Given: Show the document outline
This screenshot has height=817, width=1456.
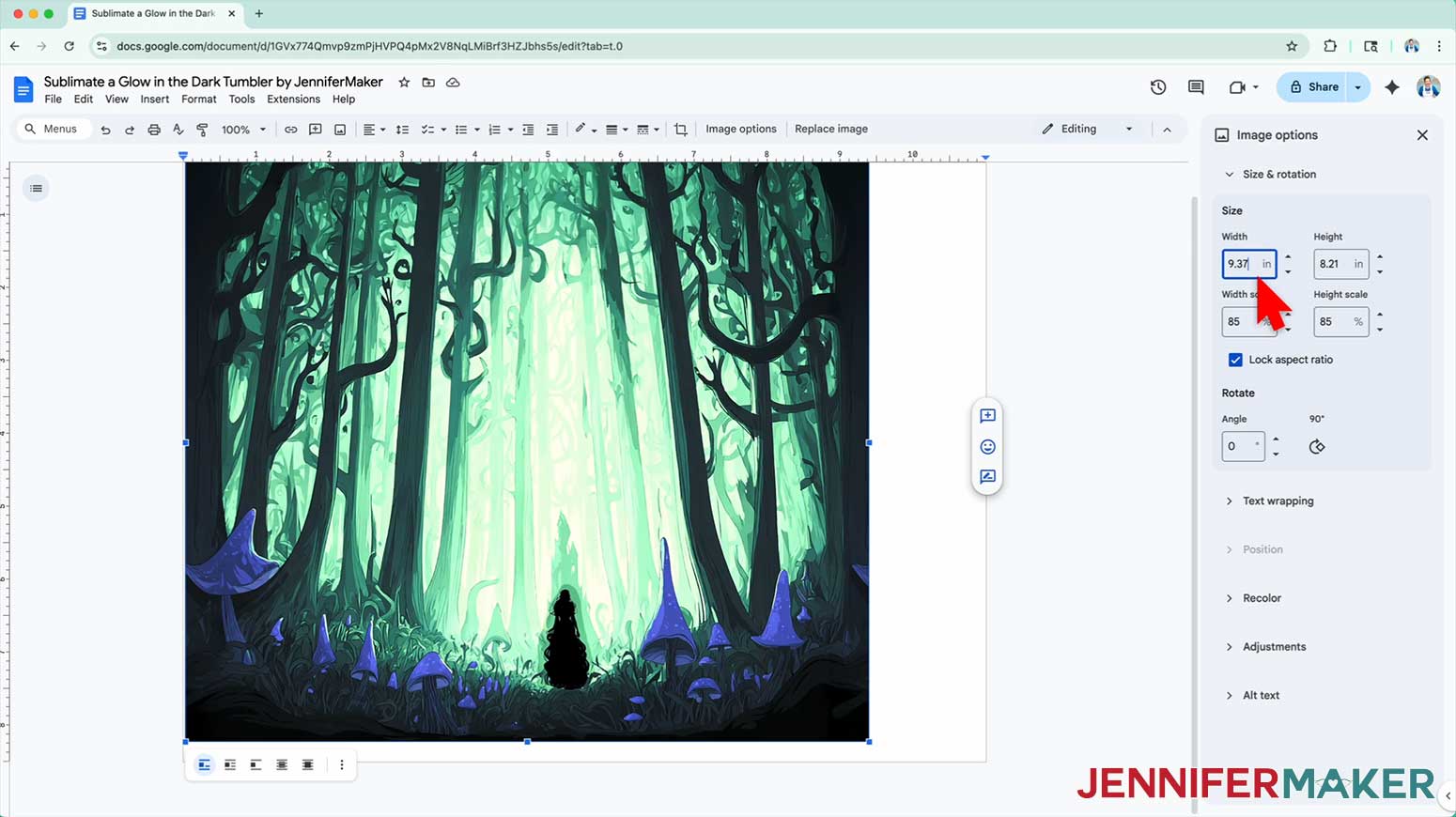Looking at the screenshot, I should coord(36,189).
